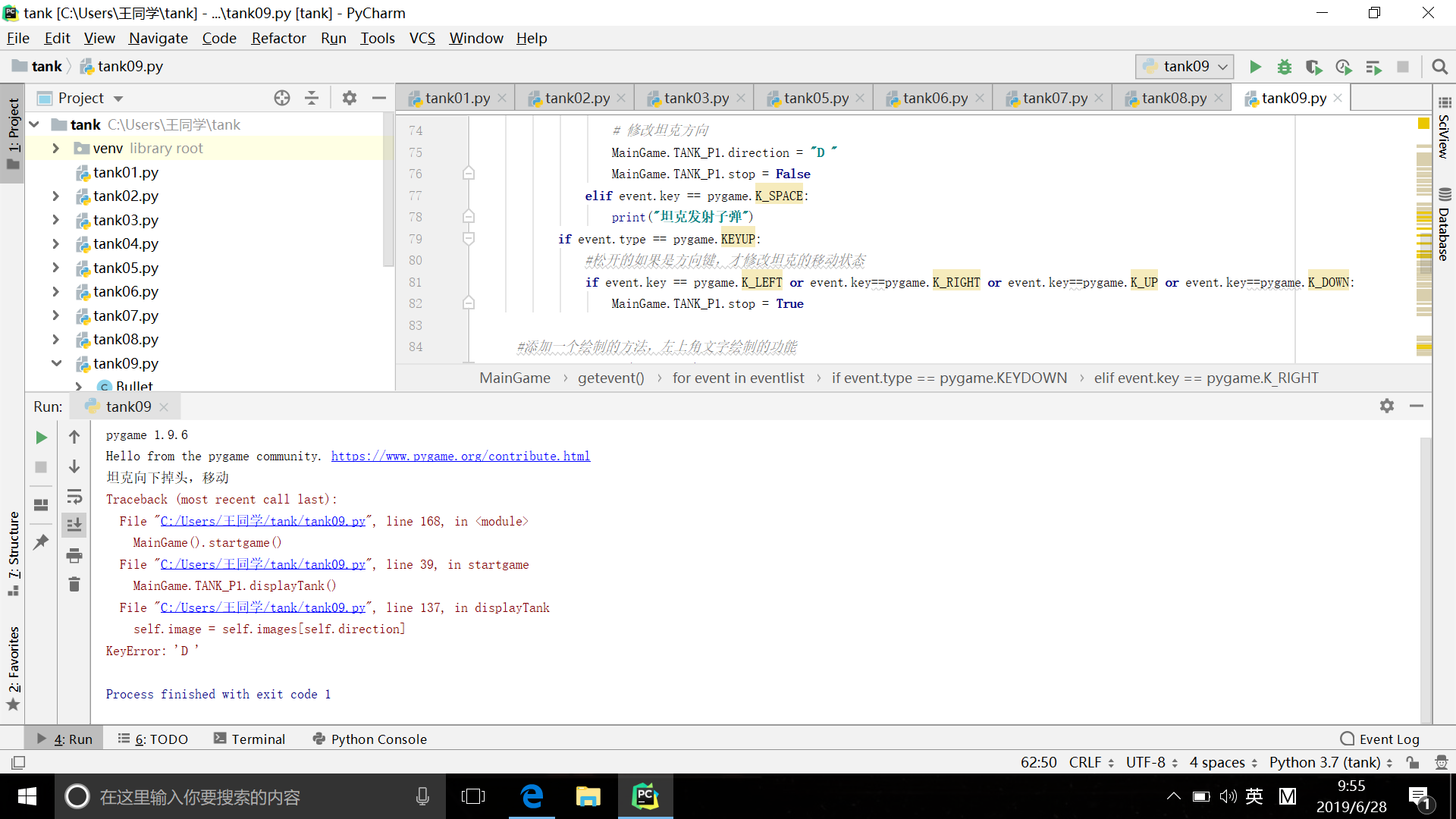This screenshot has height=819, width=1456.
Task: Jump down the stack trace arrow
Action: pyautogui.click(x=74, y=466)
